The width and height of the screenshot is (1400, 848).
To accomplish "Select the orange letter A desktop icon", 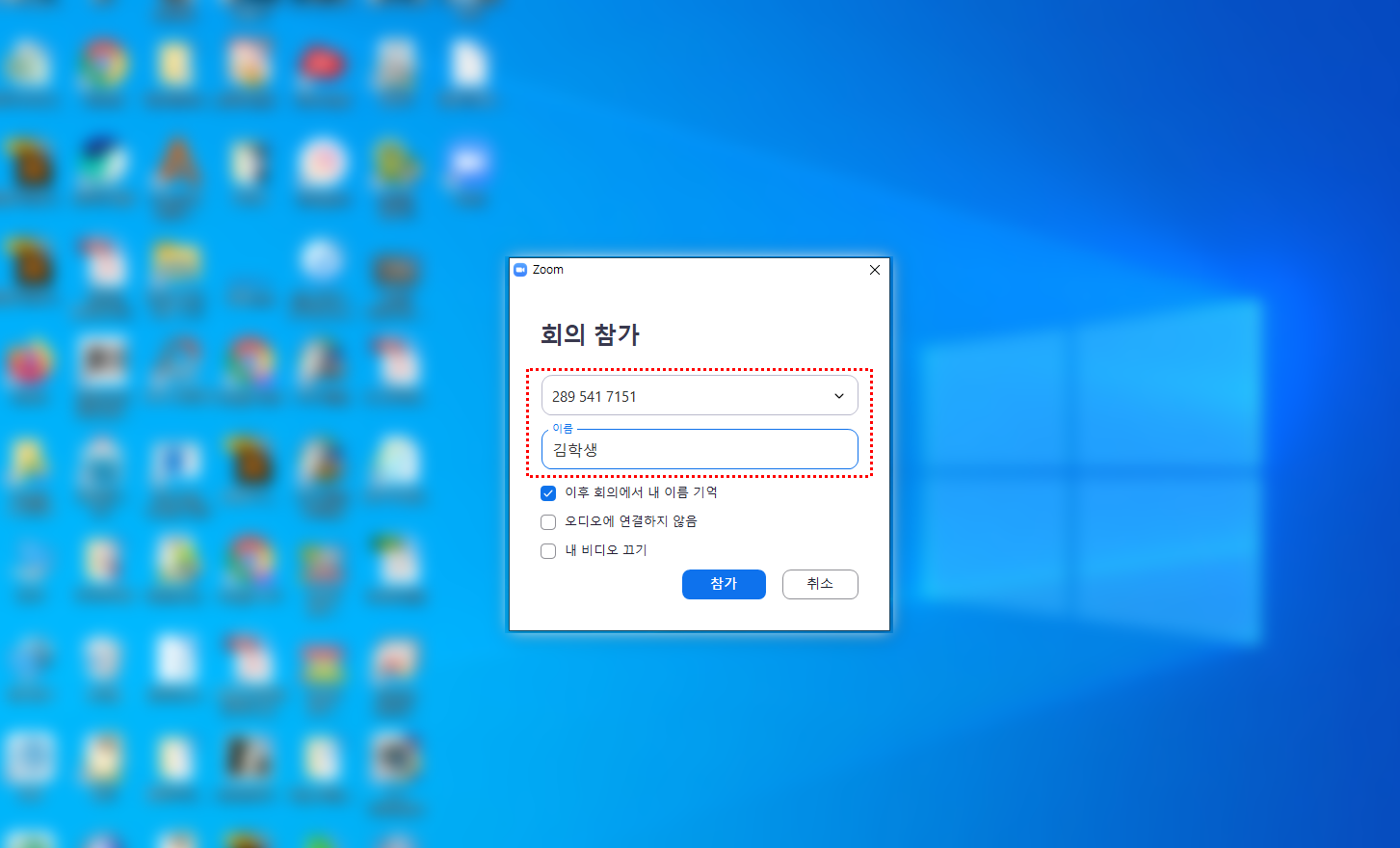I will (176, 161).
